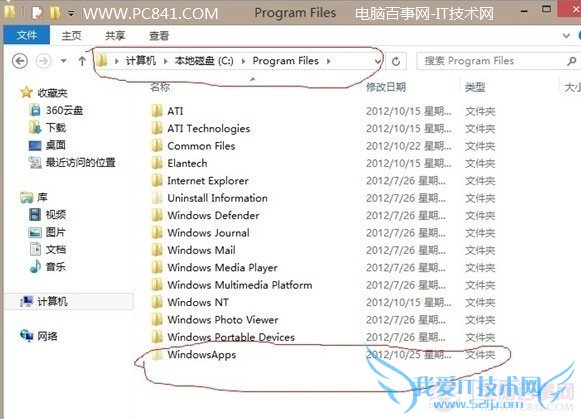
Task: Select the Internet Explorer folder icon
Action: (157, 180)
